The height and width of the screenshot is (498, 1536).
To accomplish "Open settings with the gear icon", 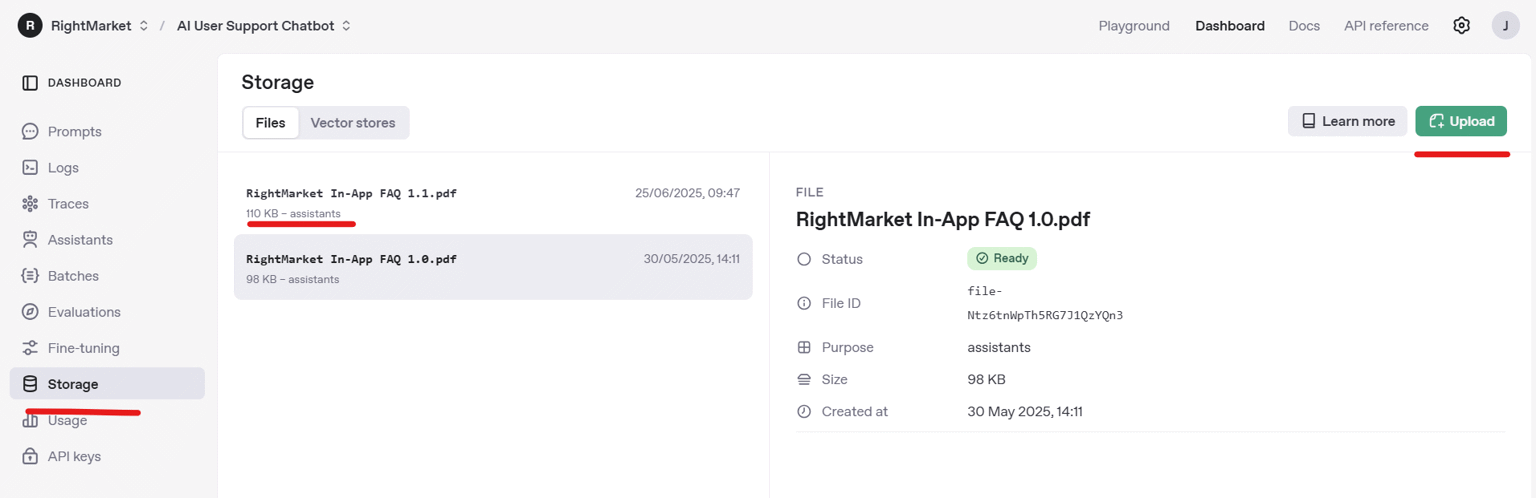I will pos(1461,26).
